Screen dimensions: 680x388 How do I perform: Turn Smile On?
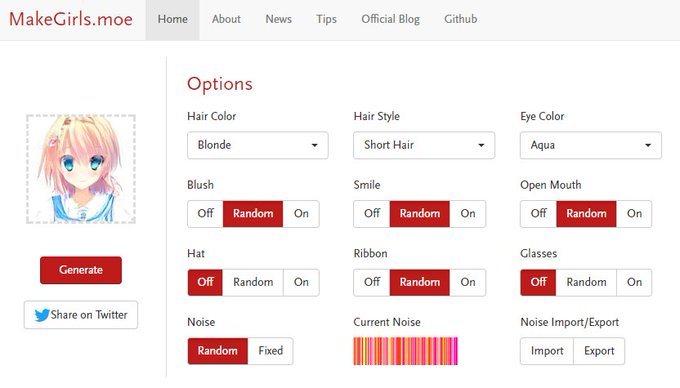(468, 214)
